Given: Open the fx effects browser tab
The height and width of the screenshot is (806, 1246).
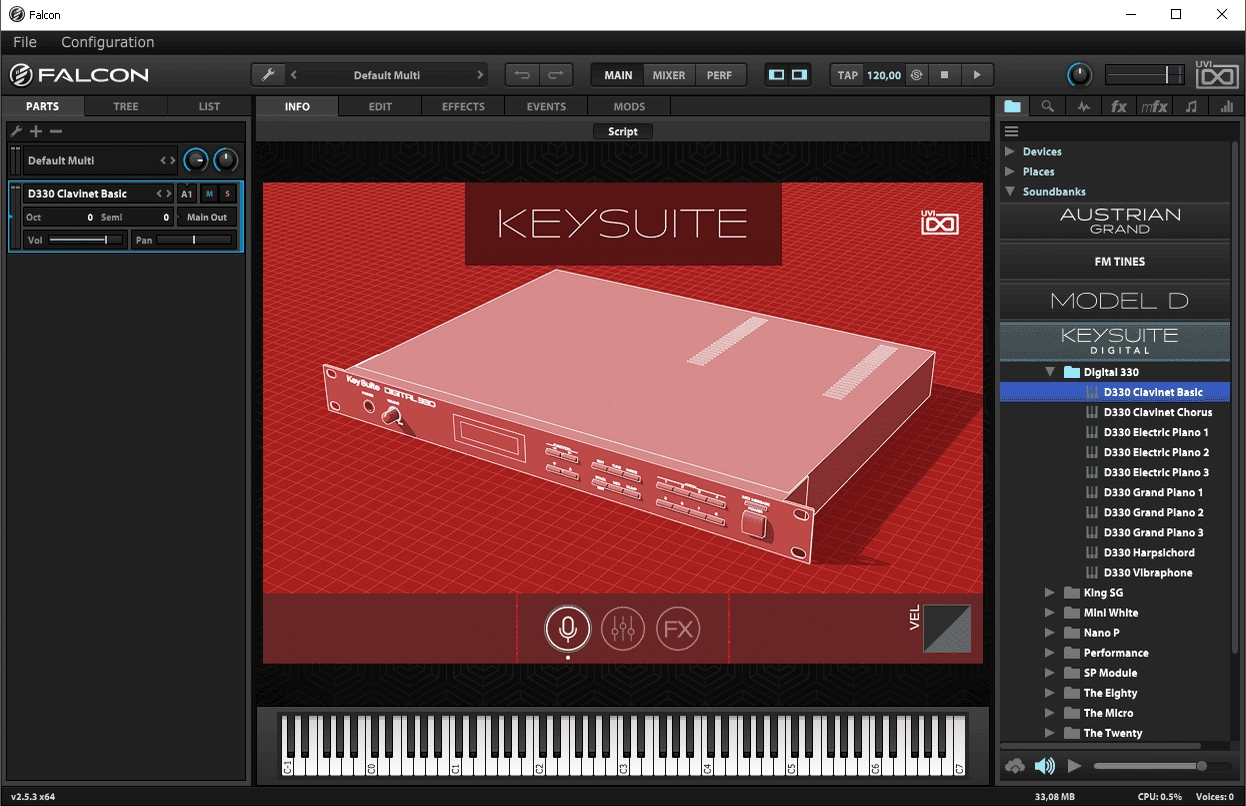Looking at the screenshot, I should [1119, 106].
